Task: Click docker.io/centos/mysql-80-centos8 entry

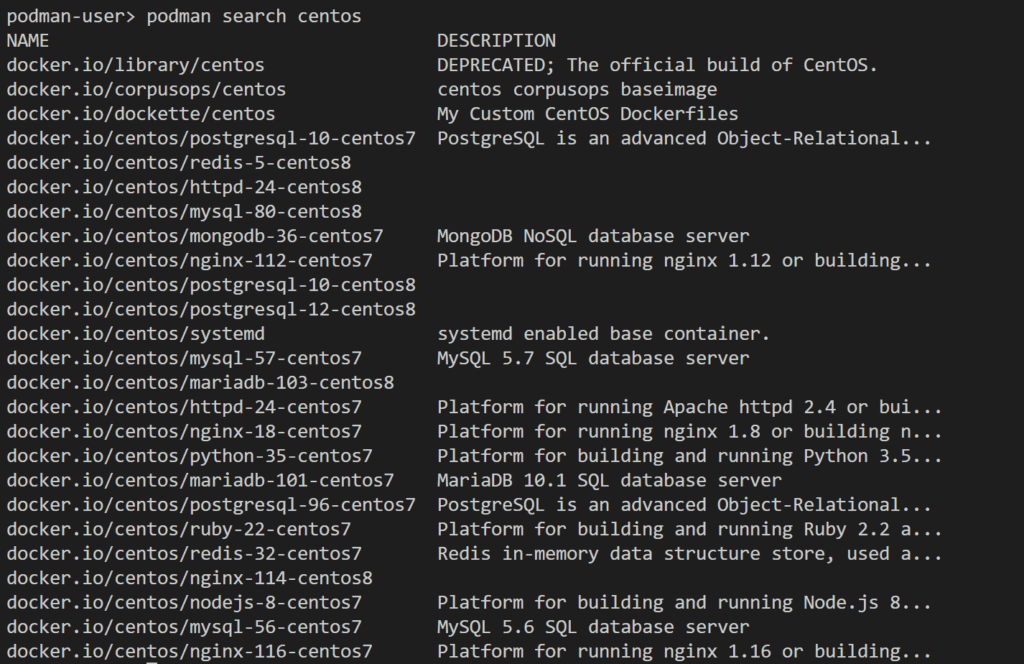Action: [184, 212]
